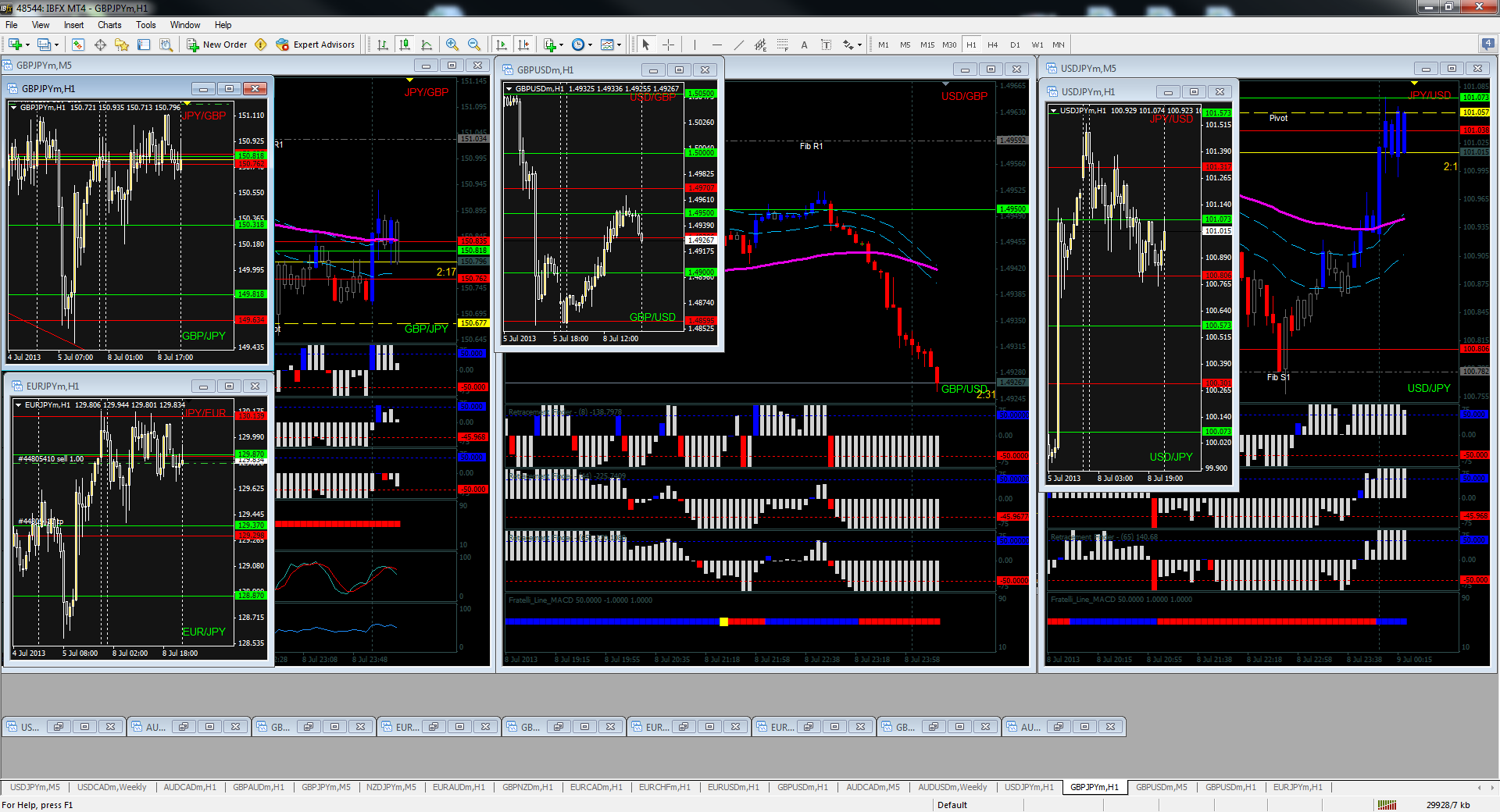
Task: Select the Fibonacci Retracement tool
Action: 783,45
